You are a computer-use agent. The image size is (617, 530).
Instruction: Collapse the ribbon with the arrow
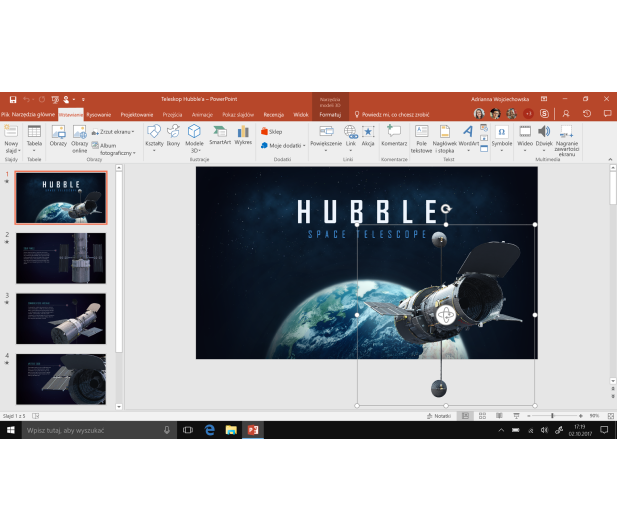tap(610, 159)
